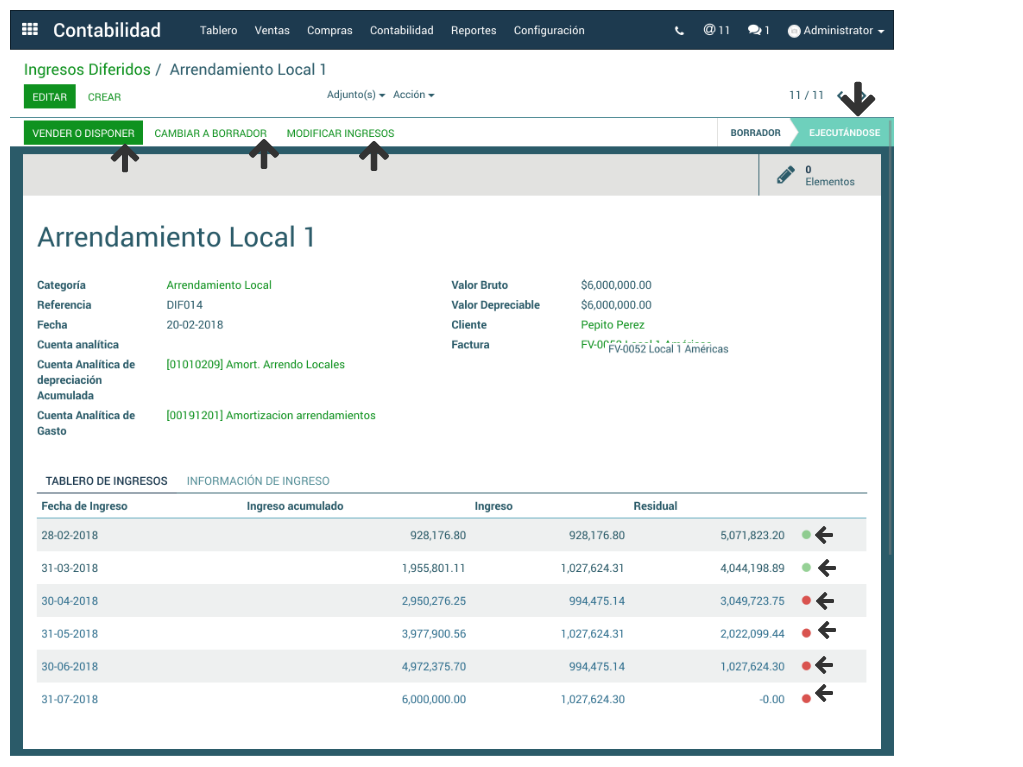The width and height of the screenshot is (1023, 767).
Task: Select Ejecutándose stage in status bar
Action: pyautogui.click(x=844, y=133)
